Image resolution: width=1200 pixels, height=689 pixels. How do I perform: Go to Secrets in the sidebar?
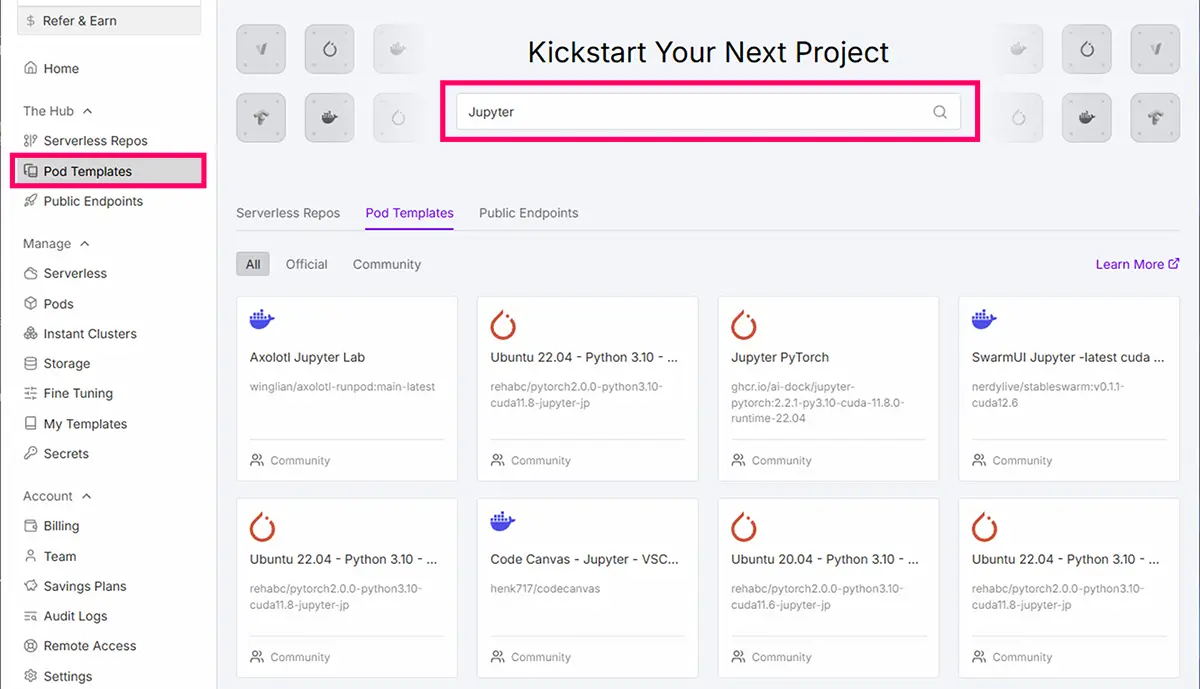(66, 454)
